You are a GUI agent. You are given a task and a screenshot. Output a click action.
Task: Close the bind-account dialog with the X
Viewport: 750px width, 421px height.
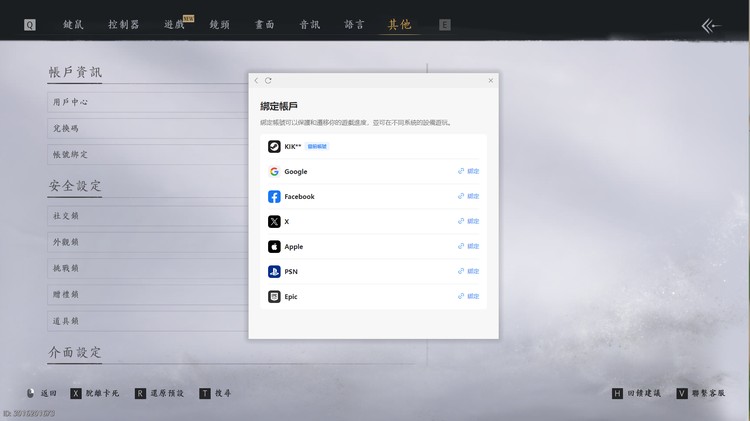[x=490, y=80]
